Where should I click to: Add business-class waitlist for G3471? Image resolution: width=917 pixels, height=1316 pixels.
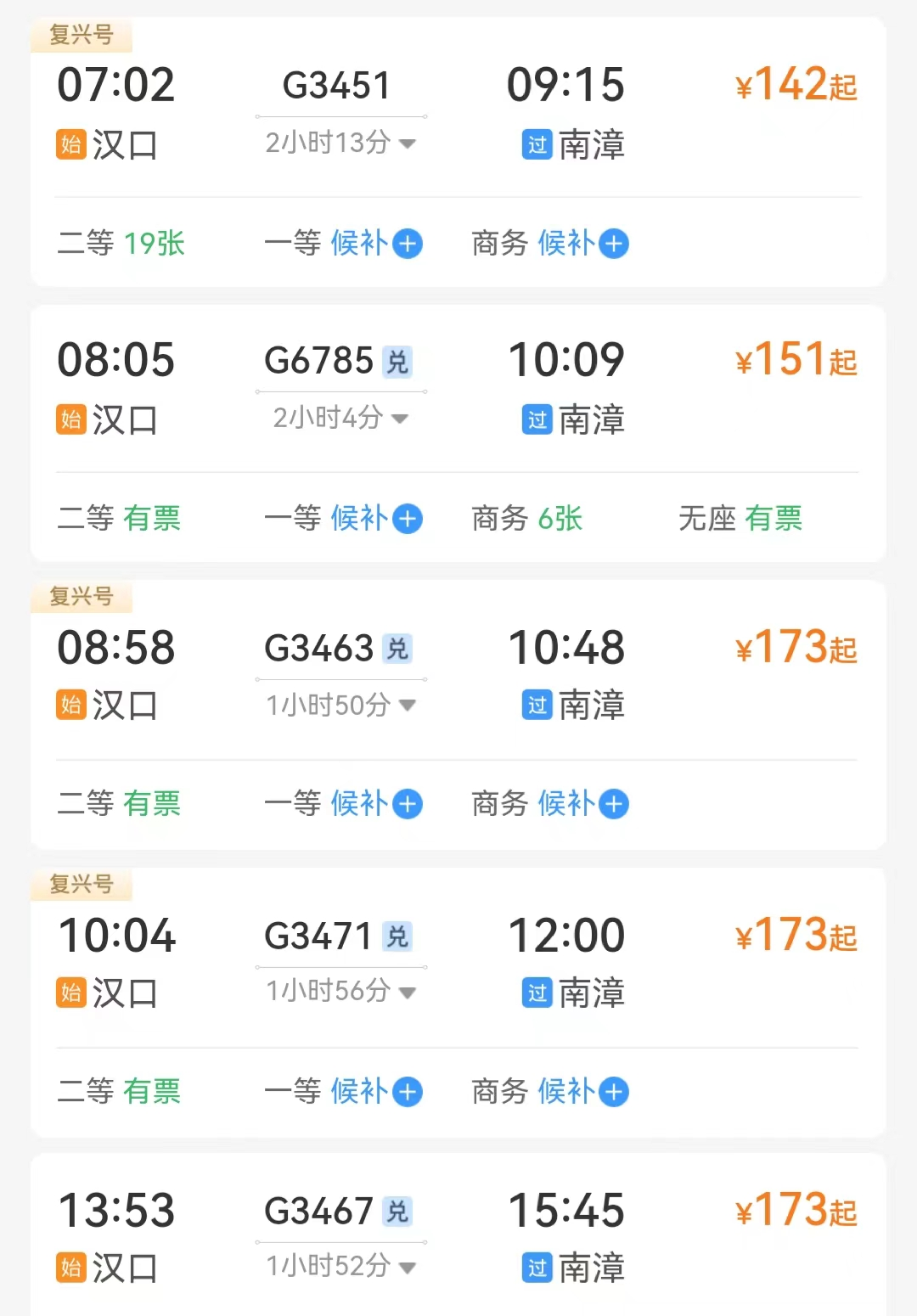pos(614,1092)
